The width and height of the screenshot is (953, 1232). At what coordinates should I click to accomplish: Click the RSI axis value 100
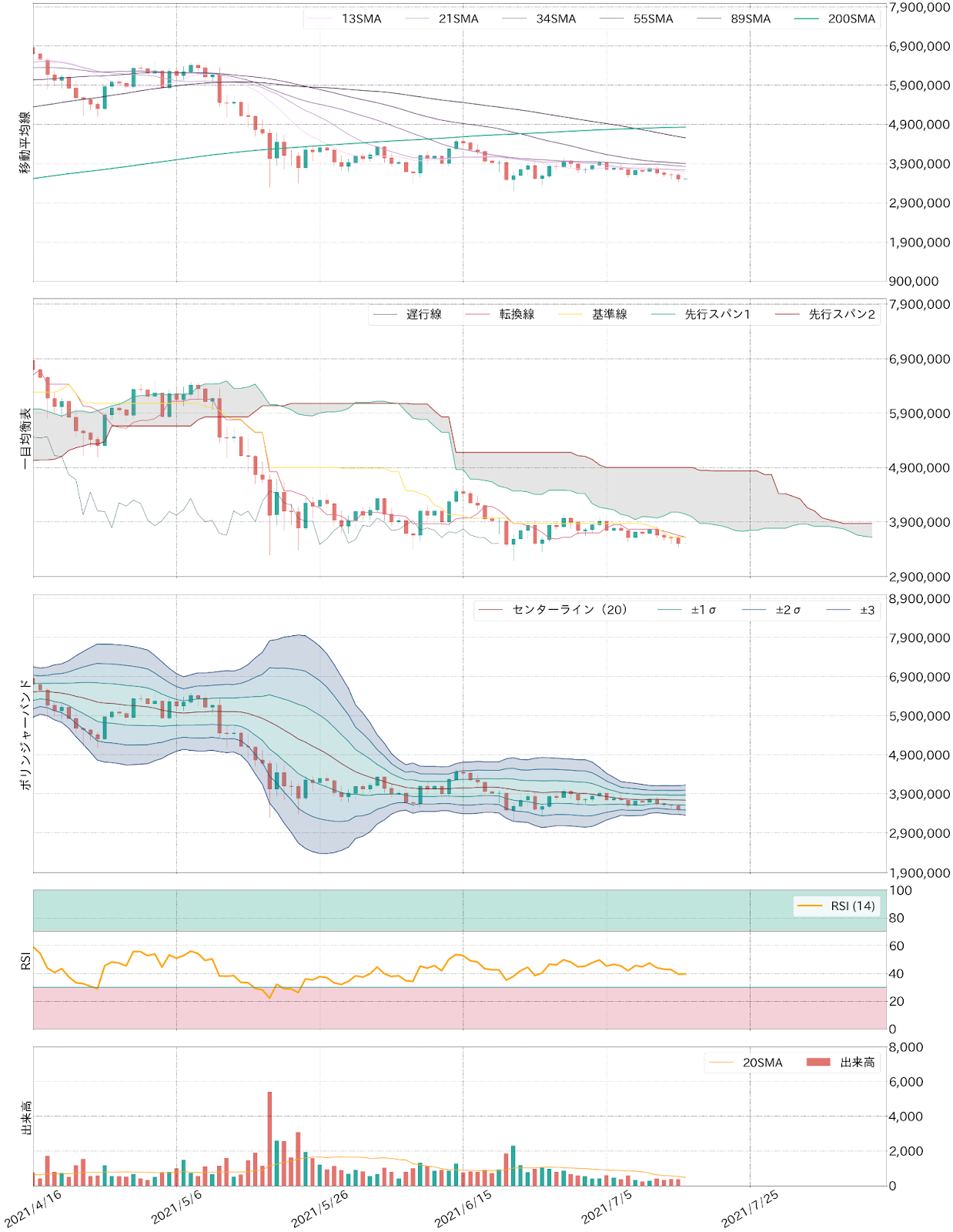[x=901, y=890]
